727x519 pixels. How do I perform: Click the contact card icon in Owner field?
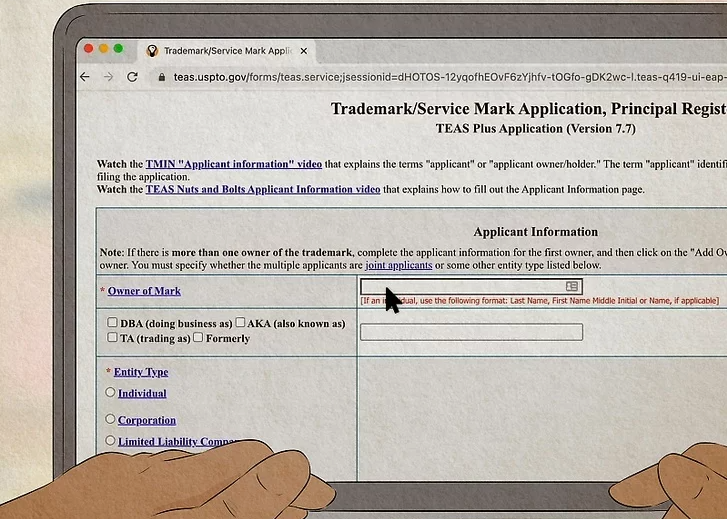[572, 286]
